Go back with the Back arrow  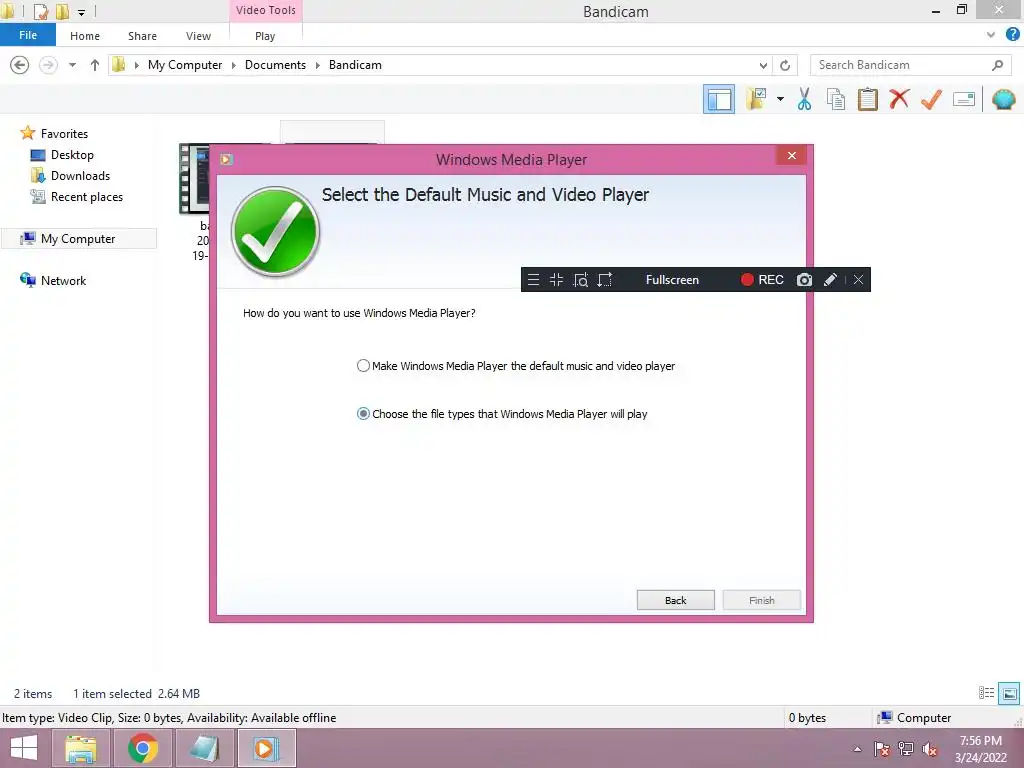(20, 65)
